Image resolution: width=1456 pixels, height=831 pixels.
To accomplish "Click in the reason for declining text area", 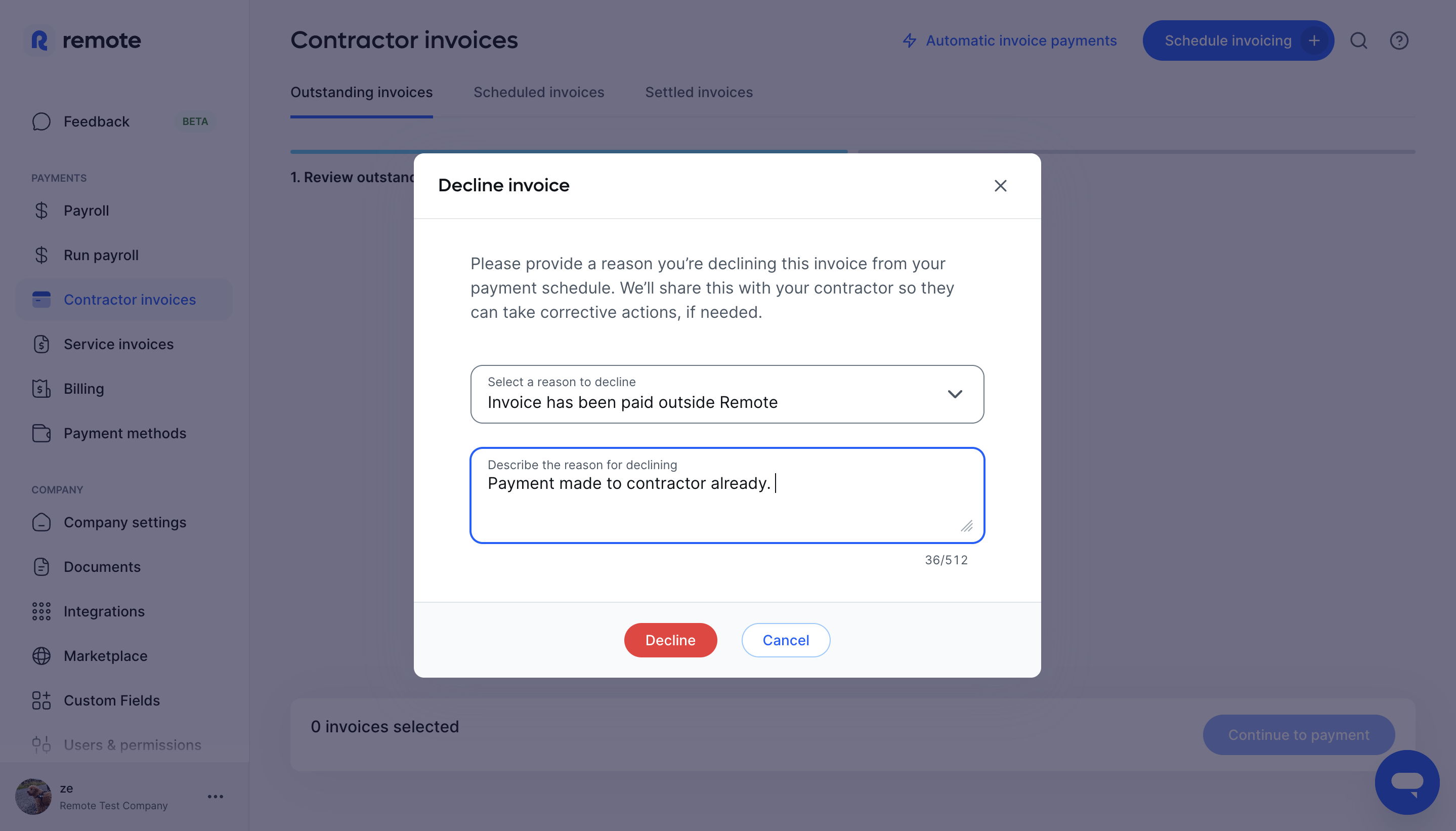I will tap(727, 495).
